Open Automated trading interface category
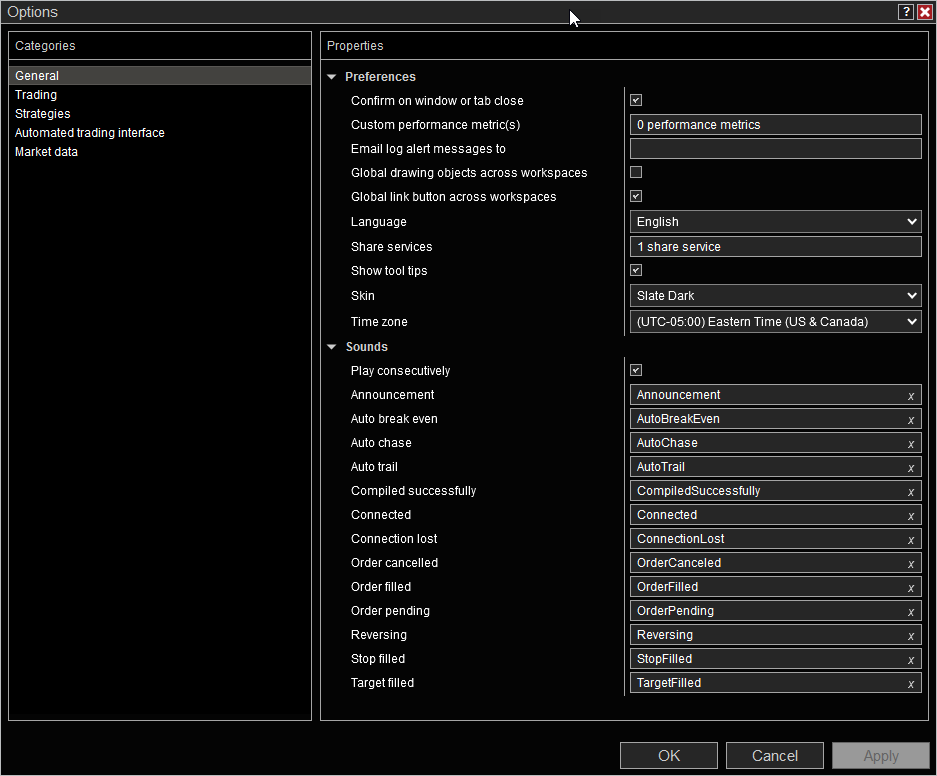 click(90, 133)
